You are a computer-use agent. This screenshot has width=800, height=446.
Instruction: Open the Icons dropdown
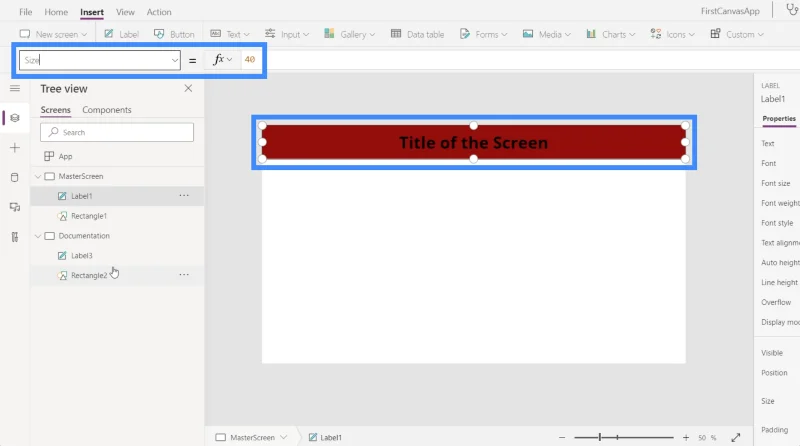[672, 34]
